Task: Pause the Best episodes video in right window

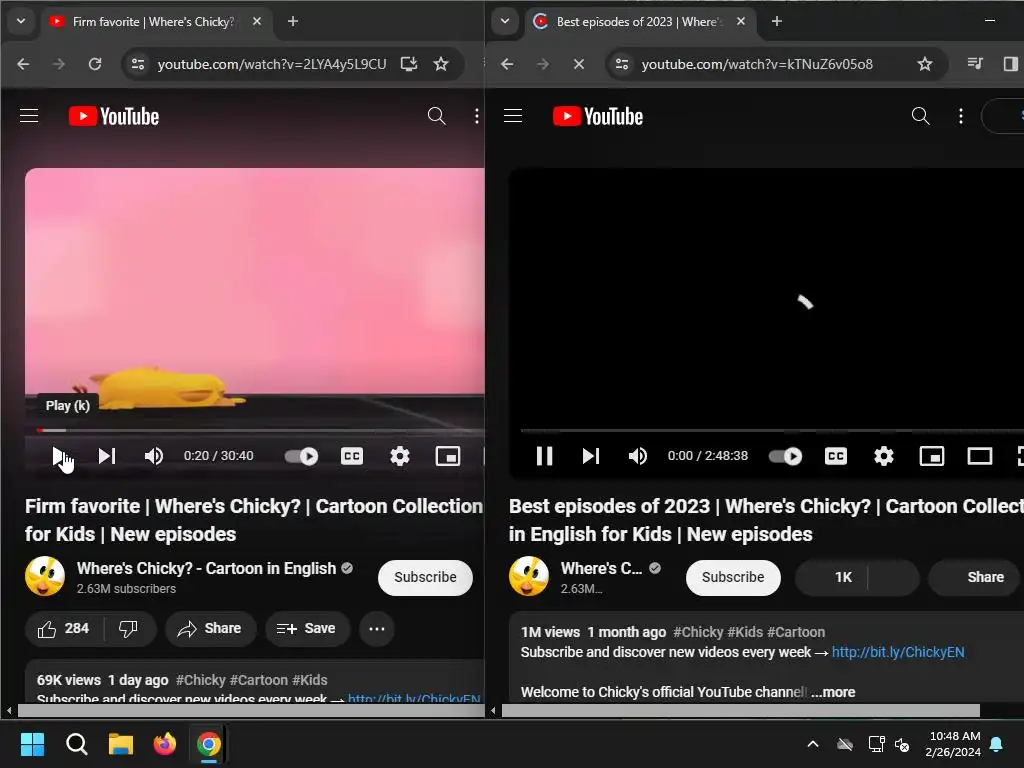Action: click(x=544, y=456)
